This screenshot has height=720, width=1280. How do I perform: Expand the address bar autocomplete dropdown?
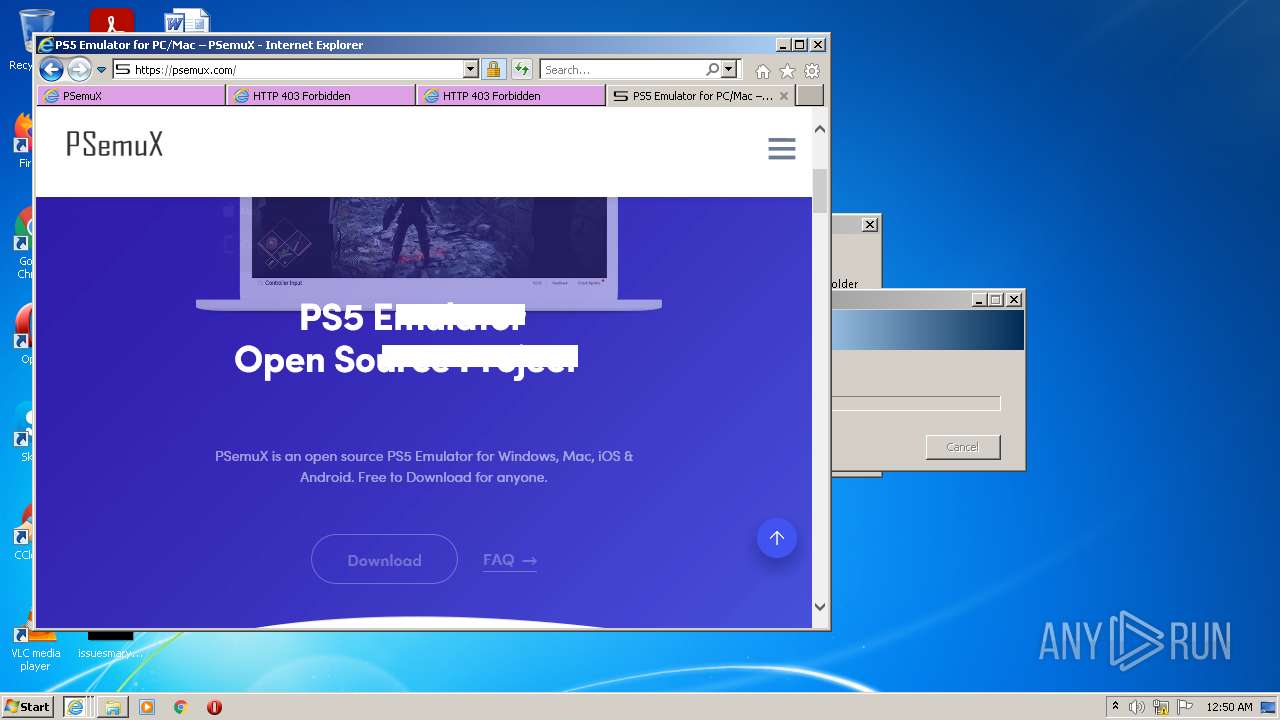pos(470,70)
